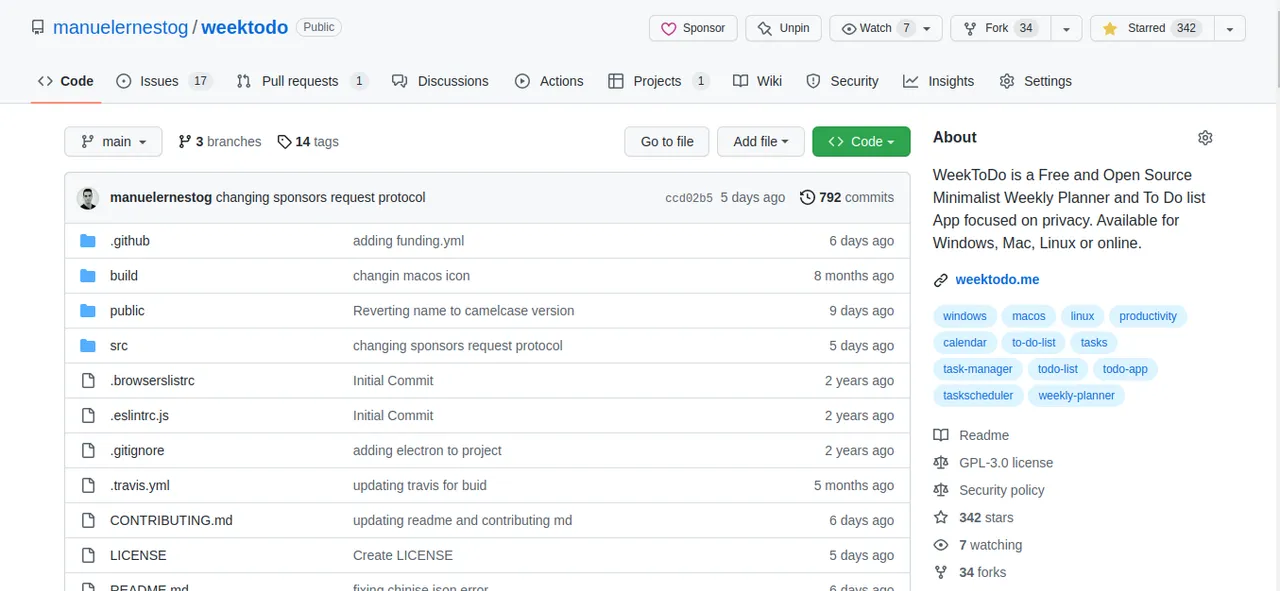
Task: Open the Fork options dropdown arrow
Action: pos(1067,28)
